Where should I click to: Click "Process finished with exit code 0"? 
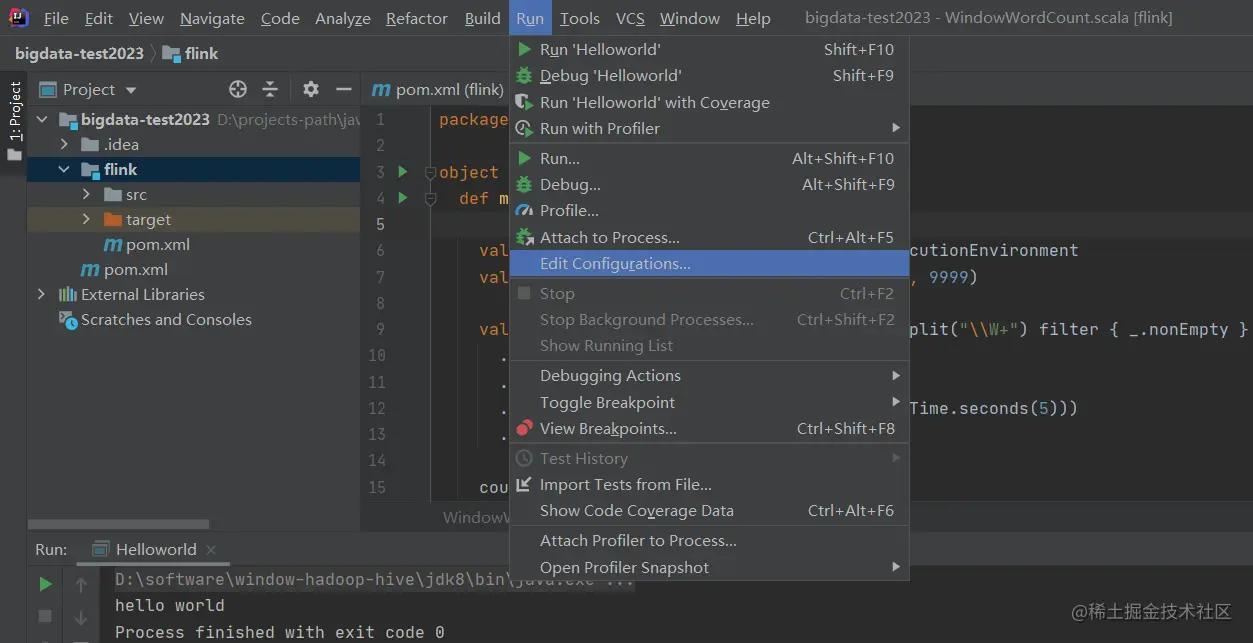tap(279, 632)
